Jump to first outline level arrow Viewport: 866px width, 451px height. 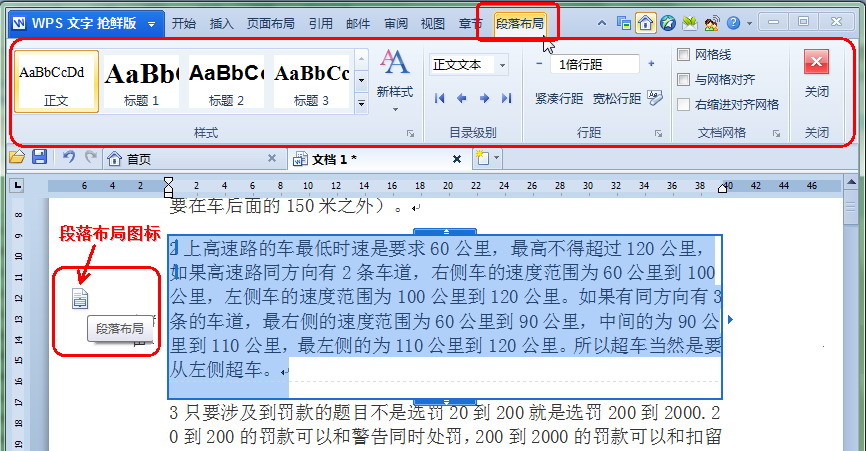coord(439,98)
